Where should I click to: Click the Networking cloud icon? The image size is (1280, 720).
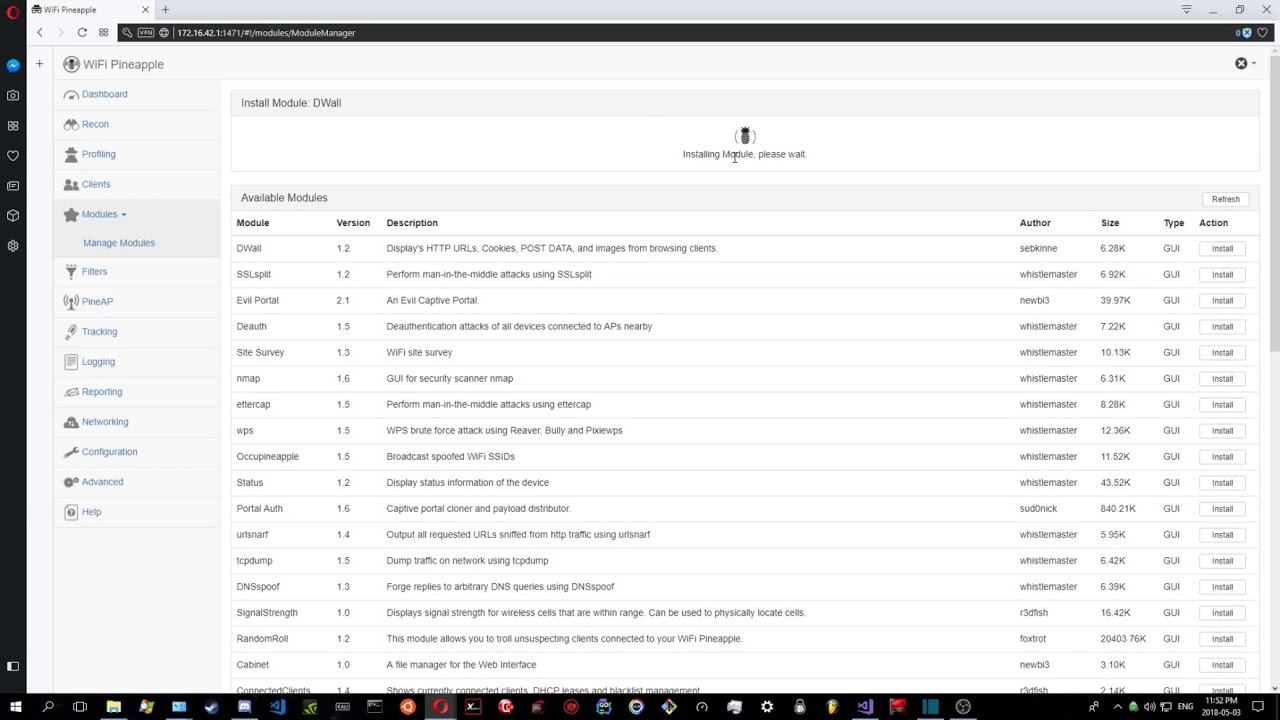tap(71, 422)
